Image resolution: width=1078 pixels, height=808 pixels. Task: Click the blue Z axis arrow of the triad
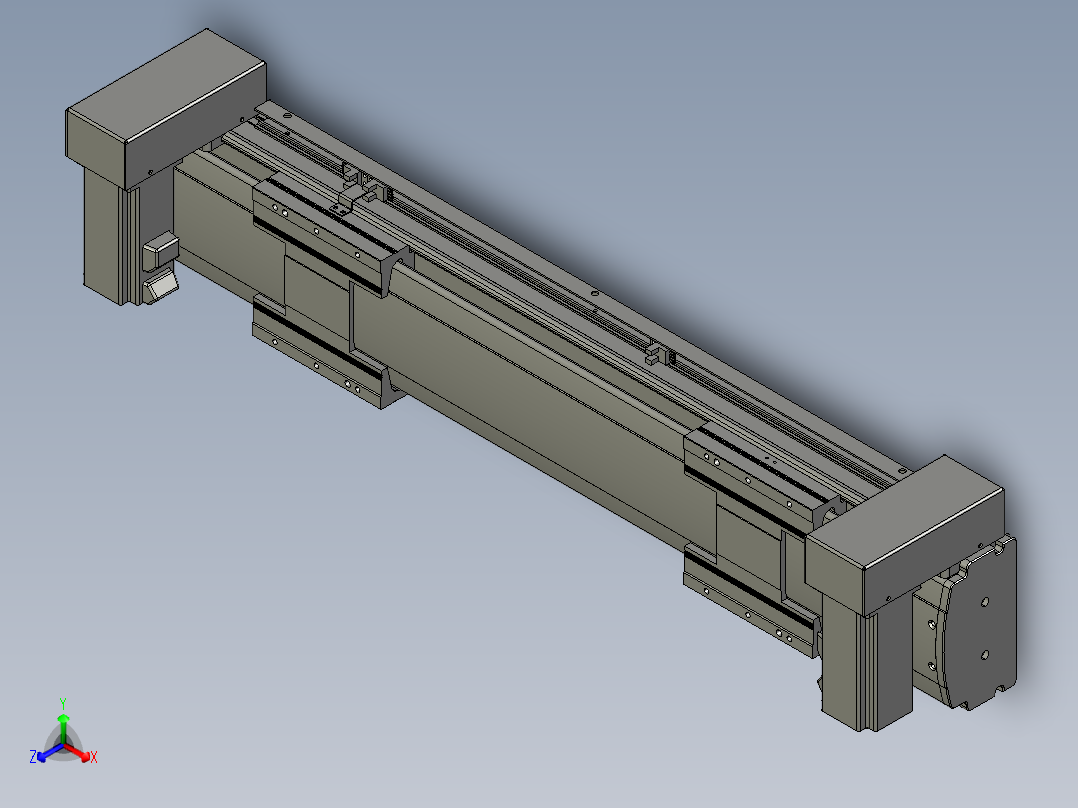tap(50, 752)
